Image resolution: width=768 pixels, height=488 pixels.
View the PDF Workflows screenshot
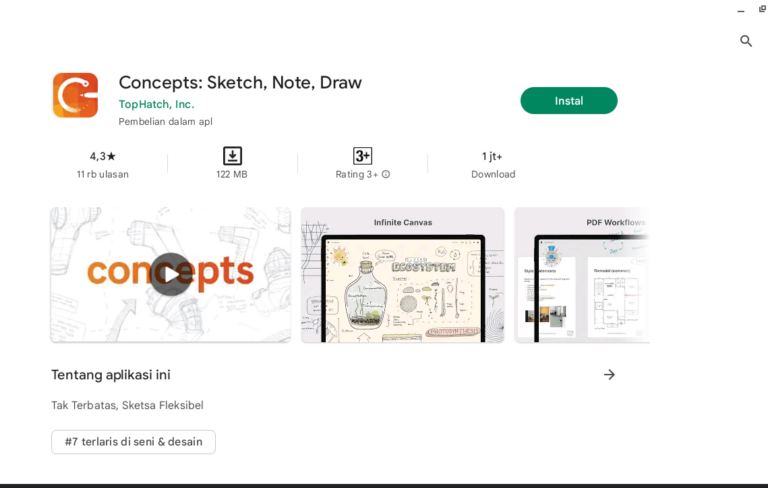tap(582, 275)
